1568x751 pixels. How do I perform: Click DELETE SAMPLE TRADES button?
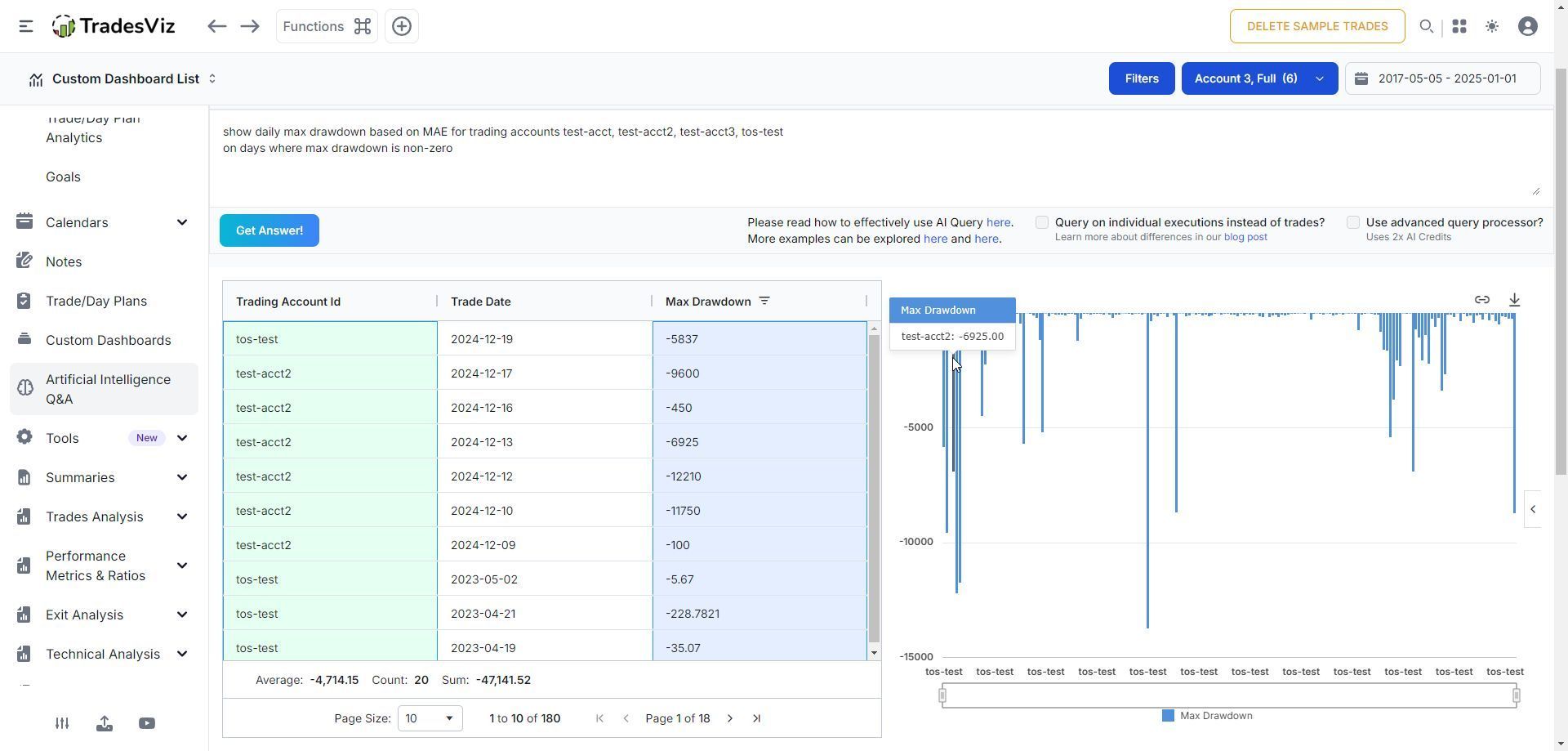point(1317,26)
